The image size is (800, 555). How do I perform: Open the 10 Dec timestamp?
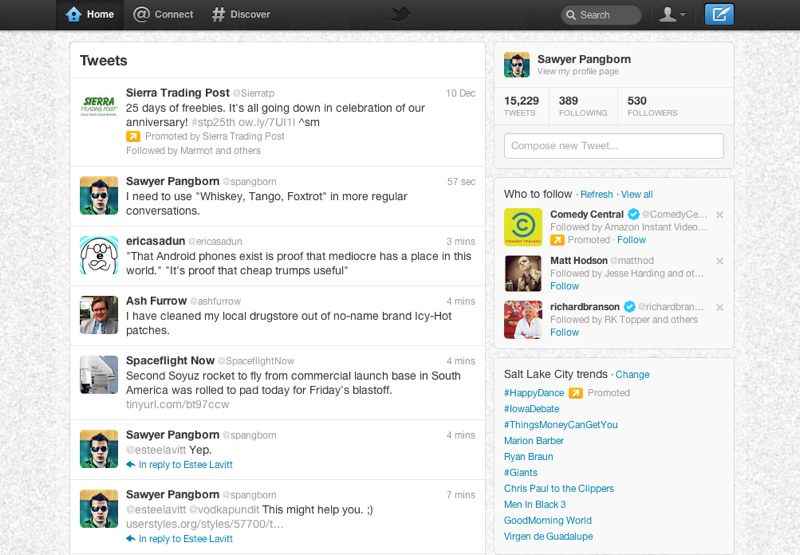(461, 93)
